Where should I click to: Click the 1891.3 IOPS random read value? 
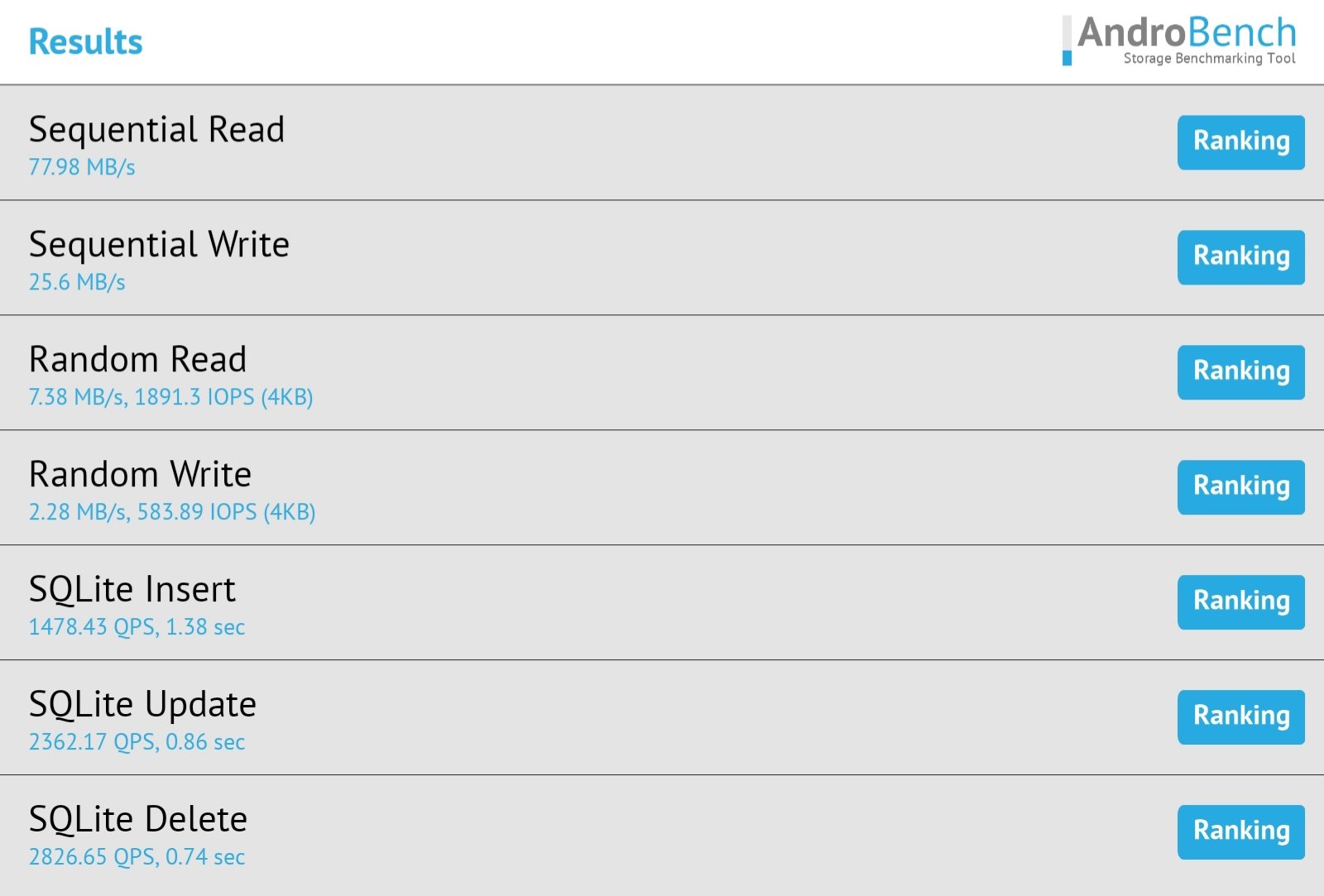point(194,397)
